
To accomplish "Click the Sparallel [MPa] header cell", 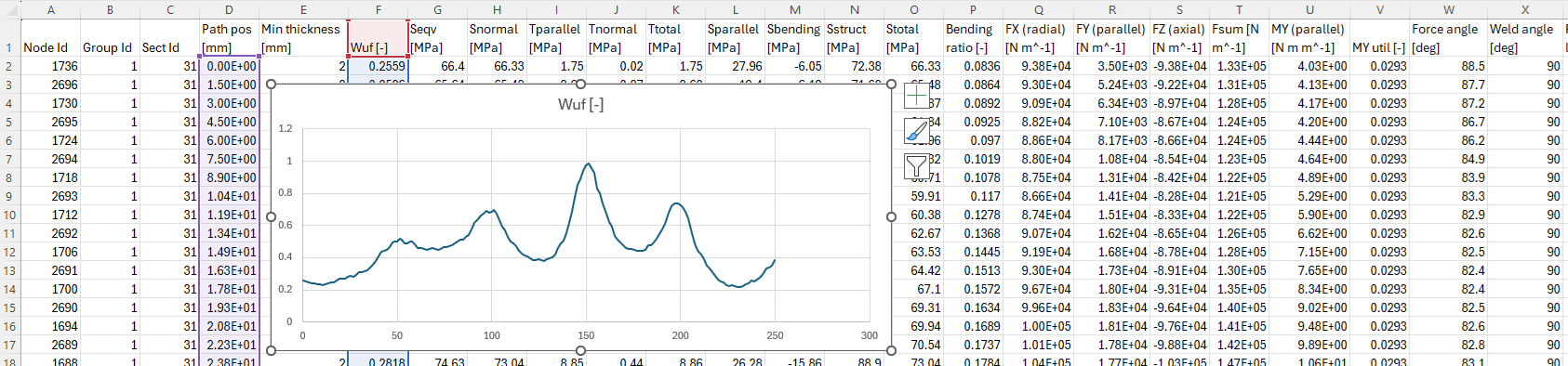I will (x=736, y=38).
